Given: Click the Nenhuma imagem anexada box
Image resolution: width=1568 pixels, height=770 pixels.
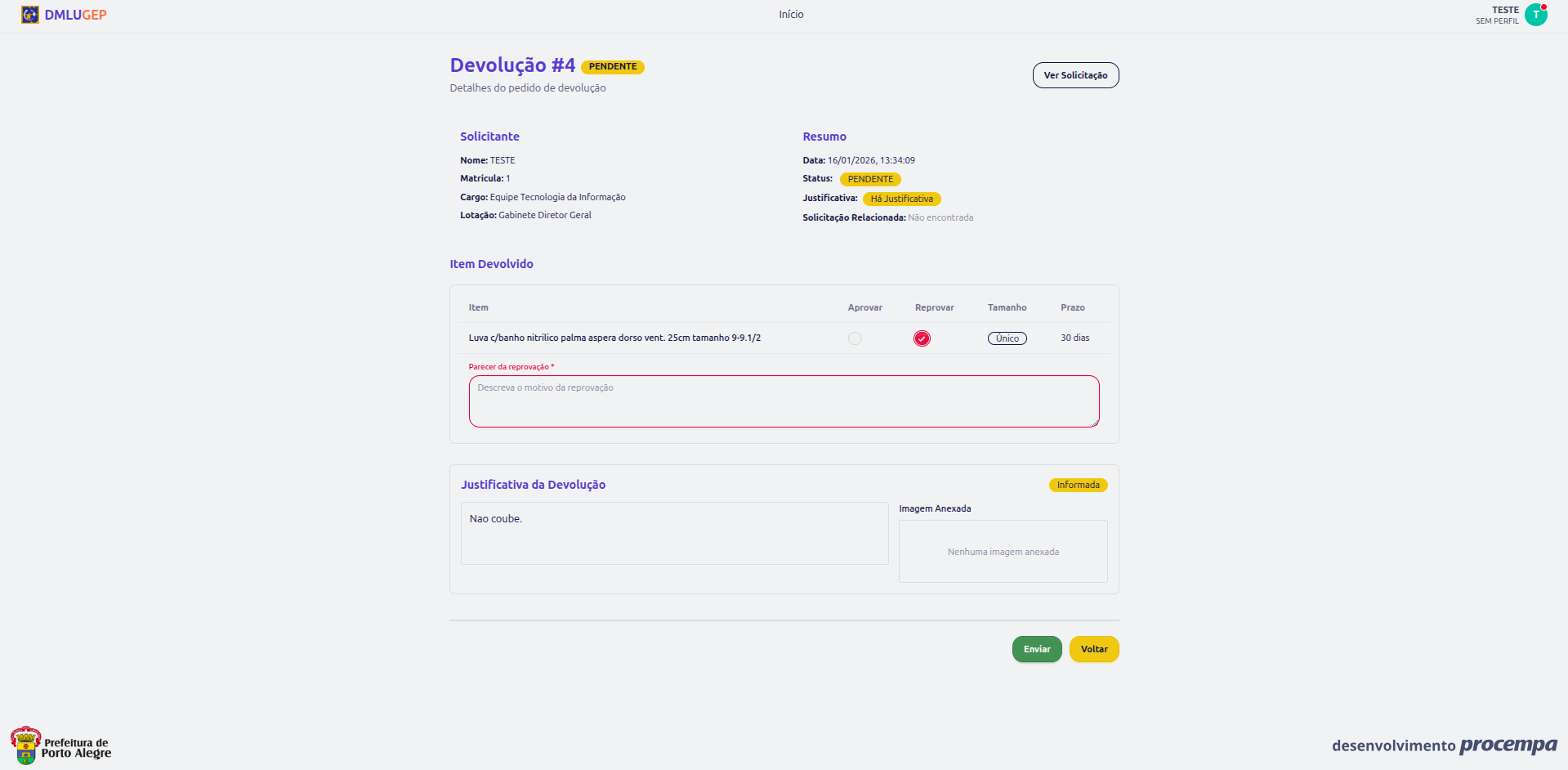Looking at the screenshot, I should coord(1003,552).
